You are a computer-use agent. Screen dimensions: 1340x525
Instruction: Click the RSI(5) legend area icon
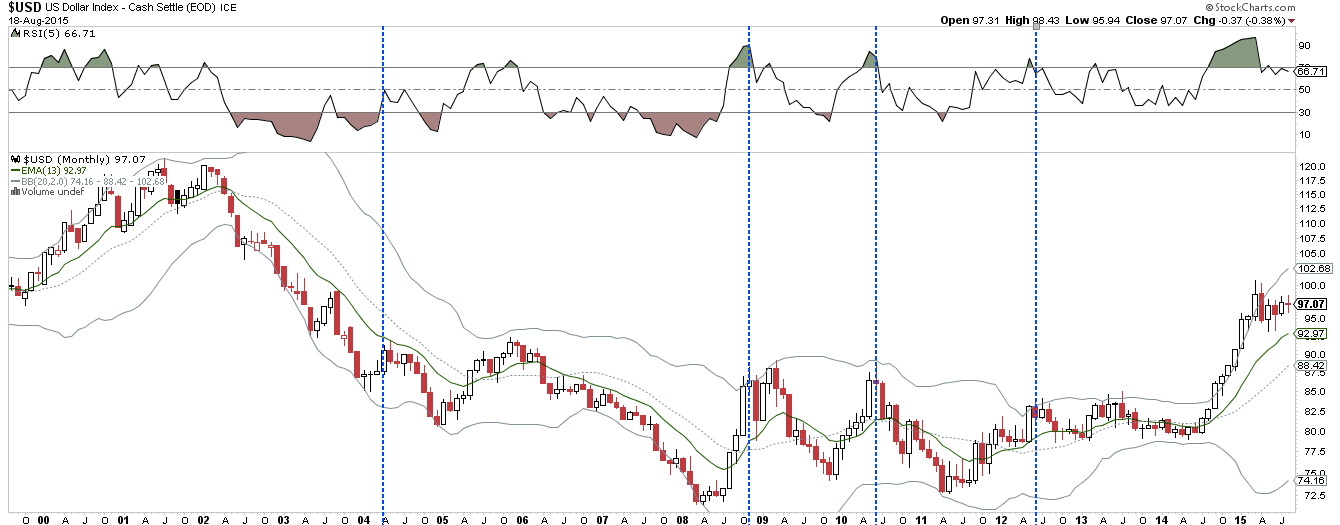coord(14,33)
